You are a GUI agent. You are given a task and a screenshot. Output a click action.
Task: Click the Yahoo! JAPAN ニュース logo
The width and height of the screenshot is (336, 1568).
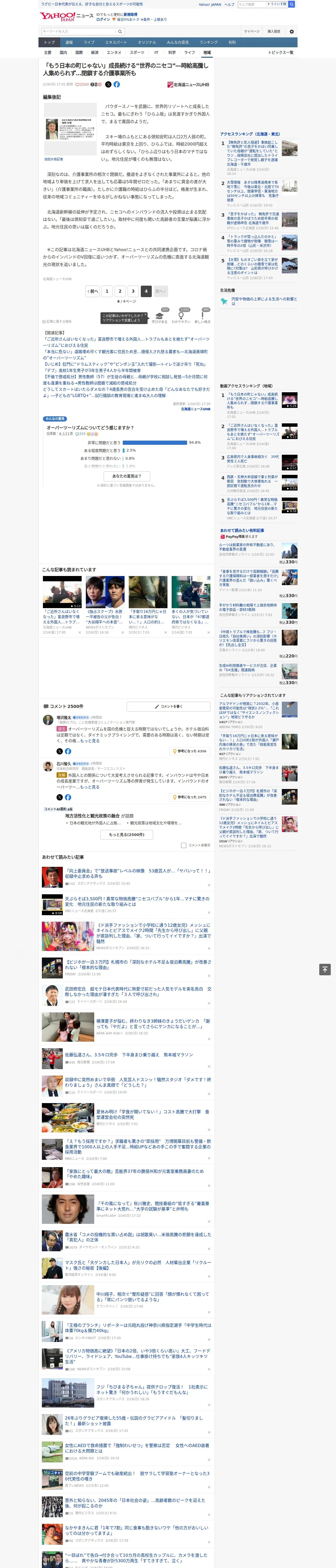pyautogui.click(x=66, y=16)
